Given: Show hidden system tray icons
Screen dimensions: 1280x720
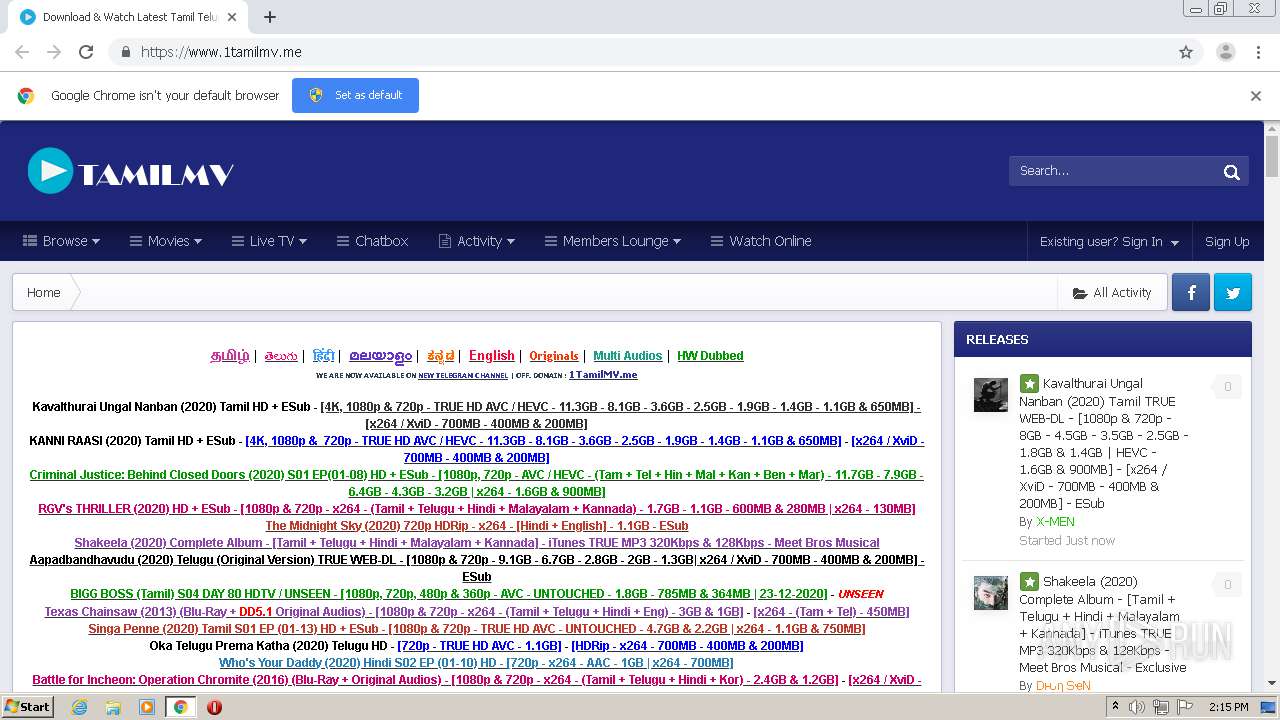Looking at the screenshot, I should click(1114, 707).
